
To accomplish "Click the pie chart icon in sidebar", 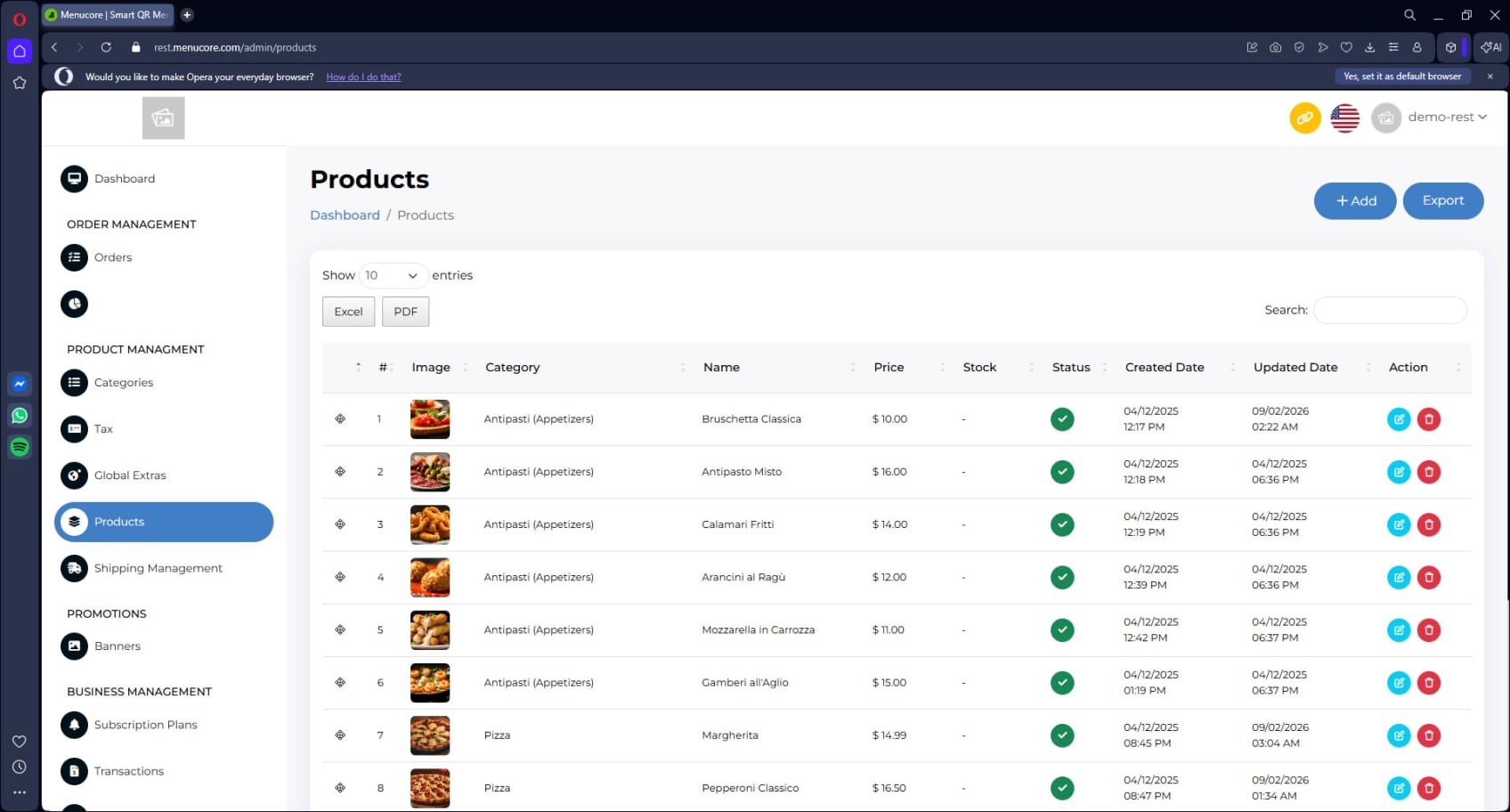I will (74, 304).
